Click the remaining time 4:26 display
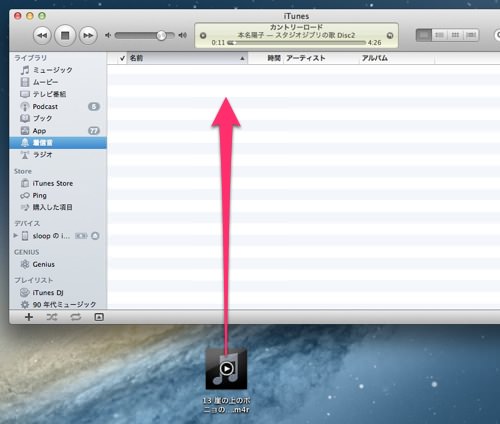500x424 pixels. click(x=375, y=43)
